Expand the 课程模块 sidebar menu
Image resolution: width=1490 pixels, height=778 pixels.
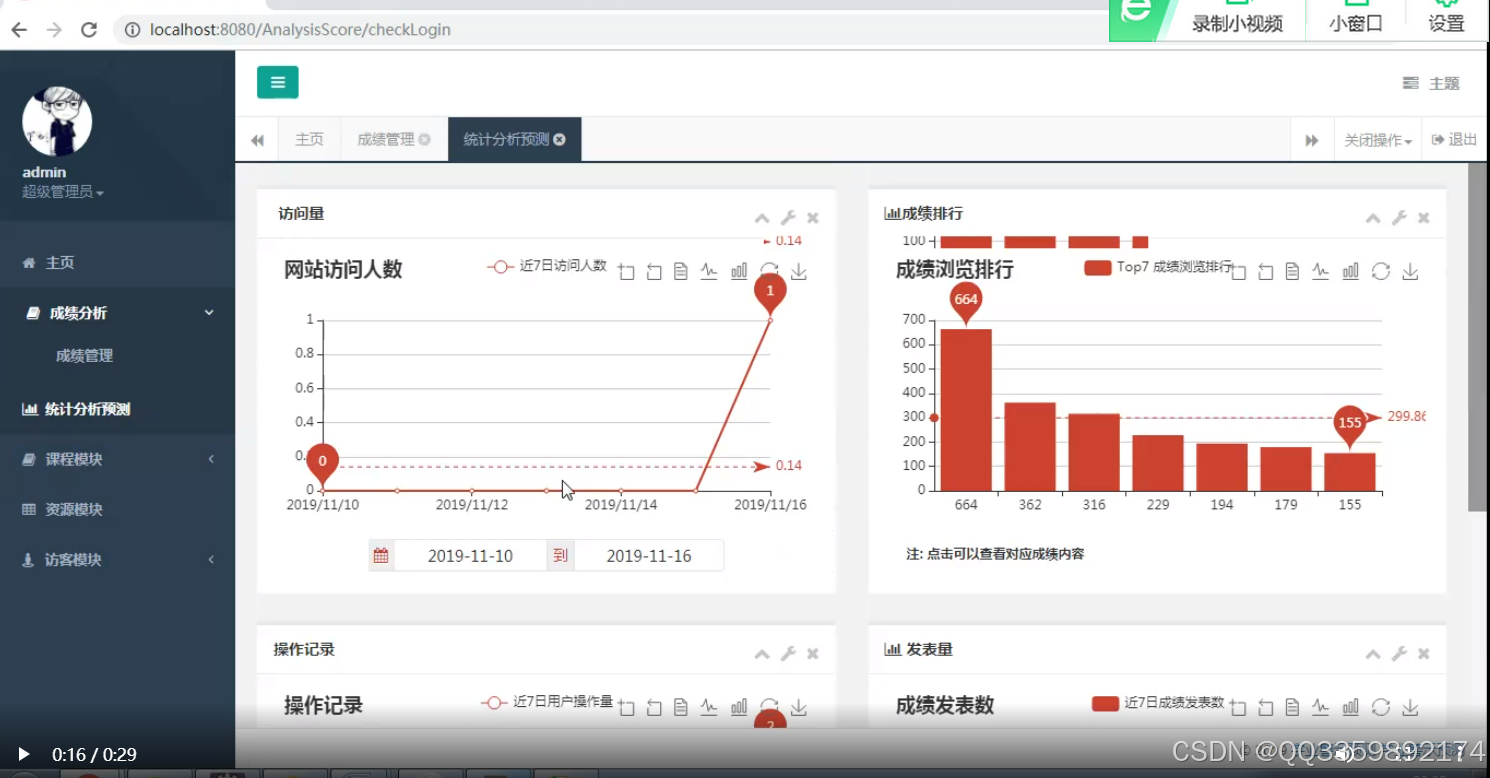tap(117, 459)
